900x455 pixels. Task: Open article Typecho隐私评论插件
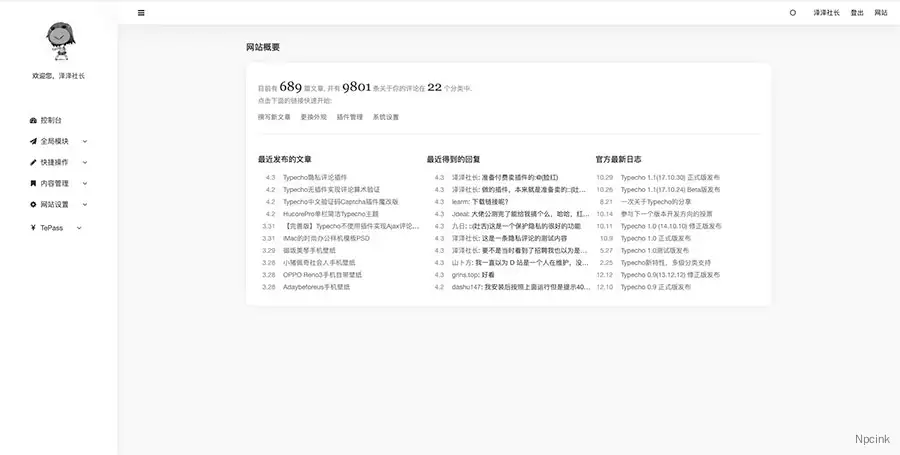[x=315, y=178]
